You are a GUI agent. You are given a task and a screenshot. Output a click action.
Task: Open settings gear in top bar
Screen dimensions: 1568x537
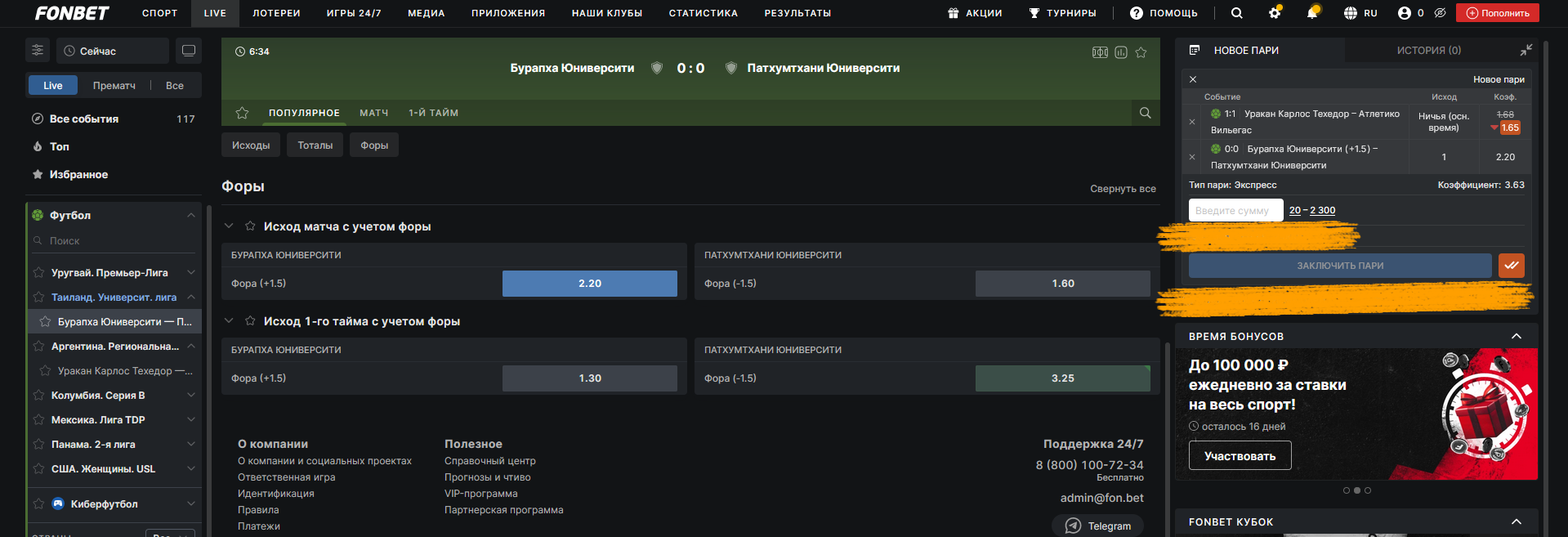coord(1275,13)
